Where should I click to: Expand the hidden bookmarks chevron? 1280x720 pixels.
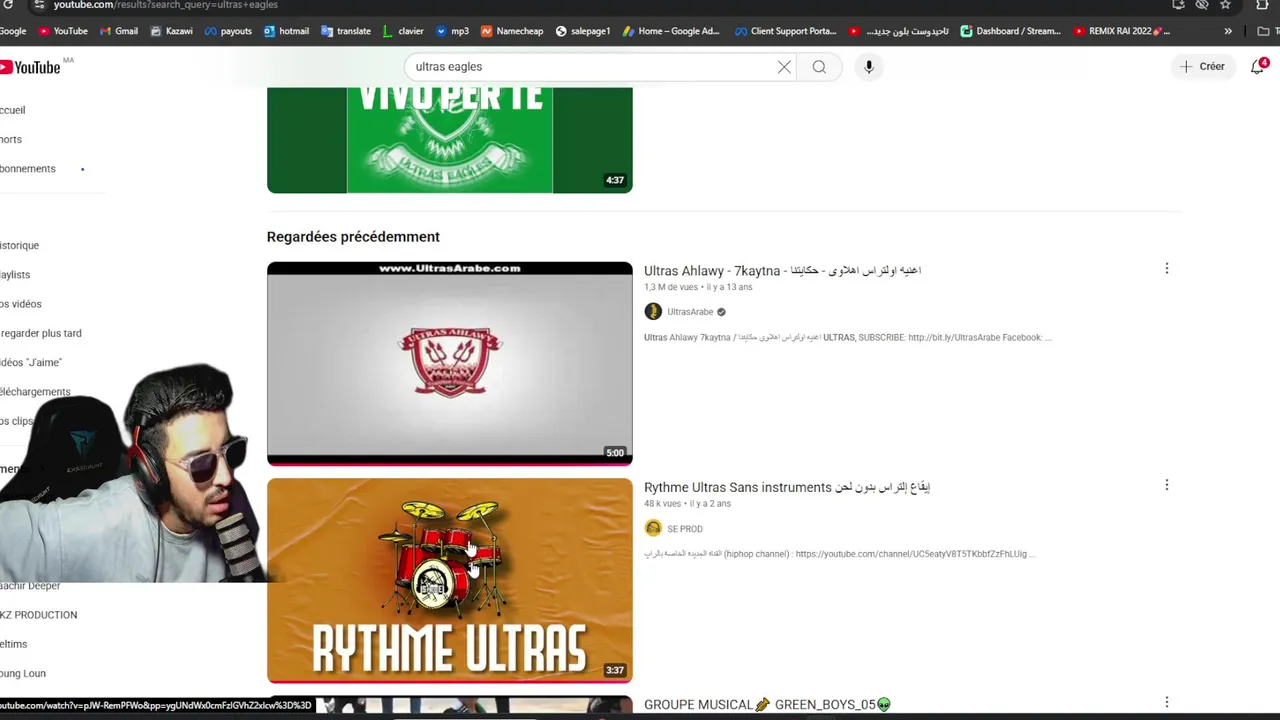(x=1228, y=31)
